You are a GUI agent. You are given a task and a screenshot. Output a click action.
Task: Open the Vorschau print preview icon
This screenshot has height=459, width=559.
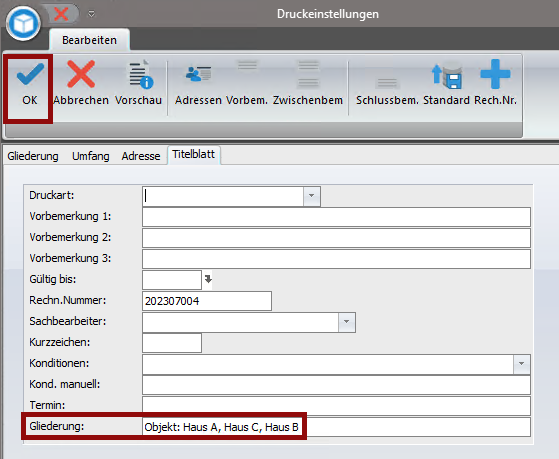(140, 74)
